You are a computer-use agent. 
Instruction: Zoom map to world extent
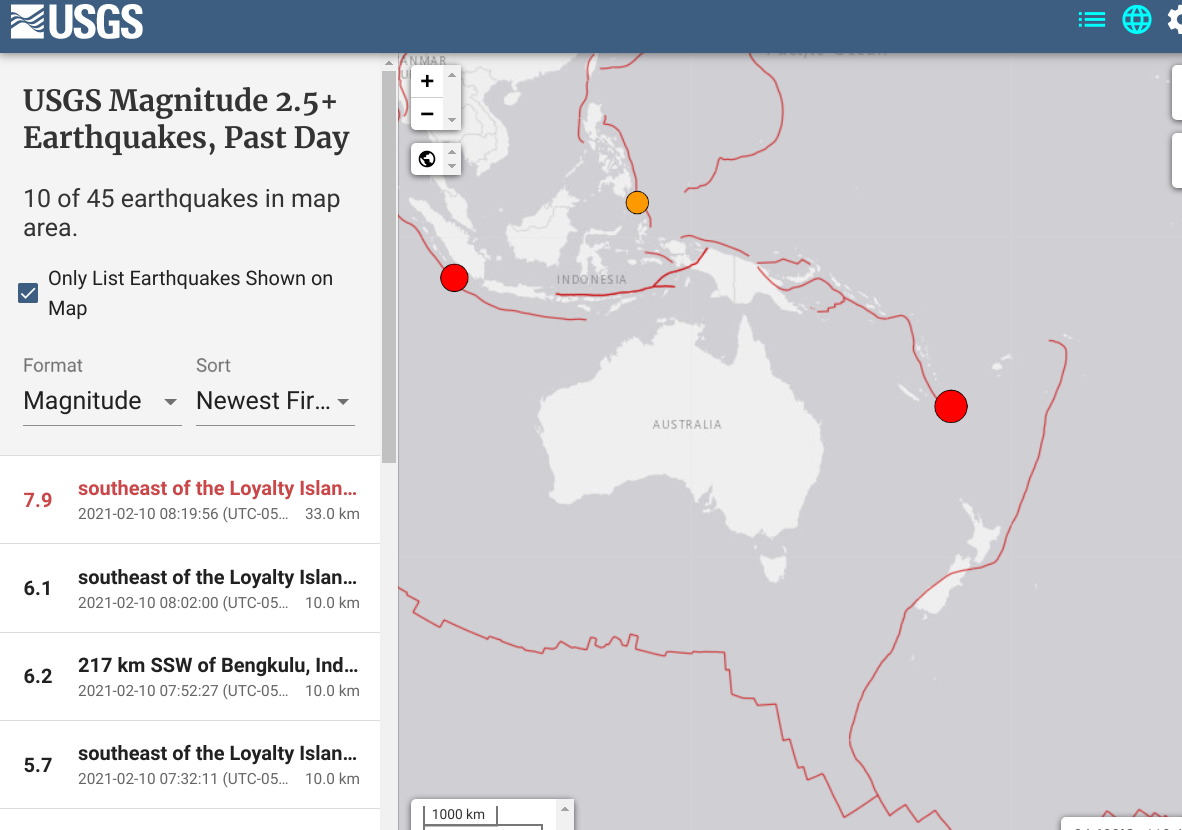(427, 159)
